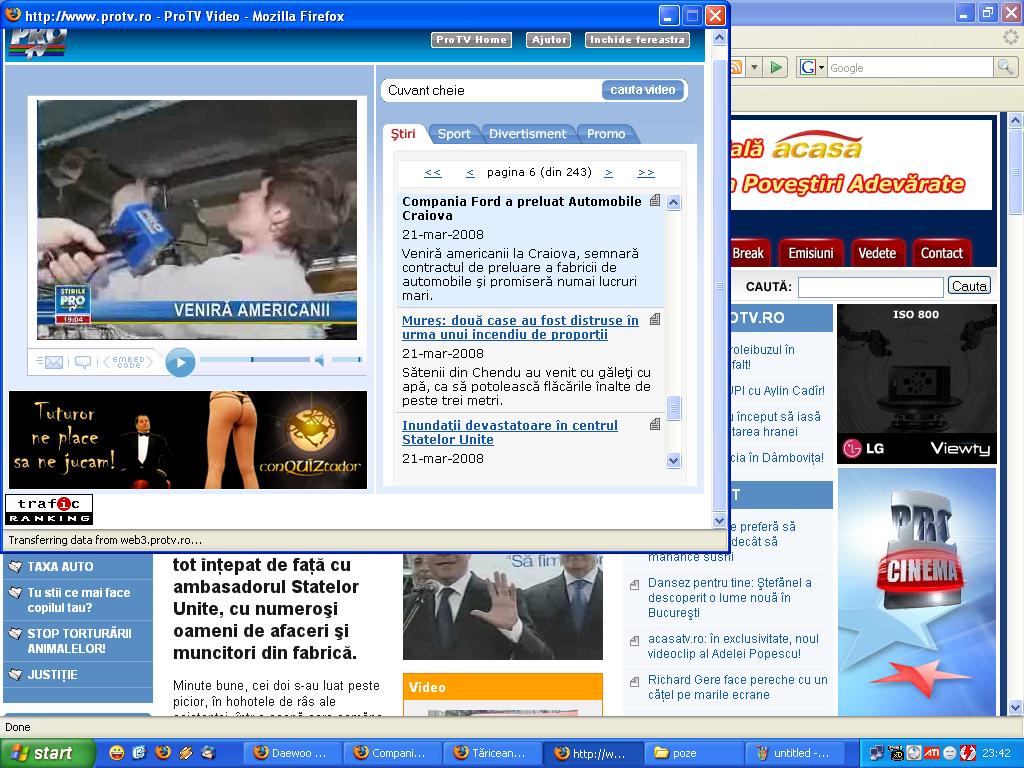The width and height of the screenshot is (1024, 768).
Task: Get the embed code for the video
Action: point(129,362)
